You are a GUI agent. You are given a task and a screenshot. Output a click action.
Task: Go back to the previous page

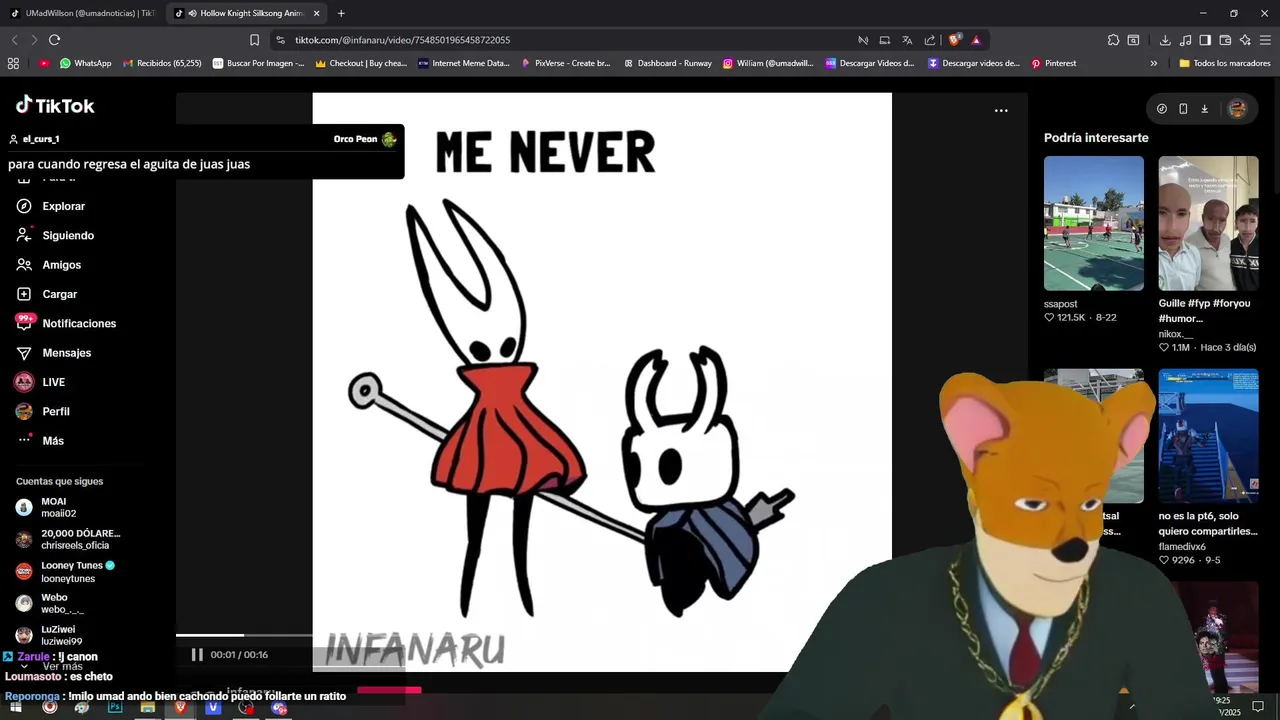[14, 40]
